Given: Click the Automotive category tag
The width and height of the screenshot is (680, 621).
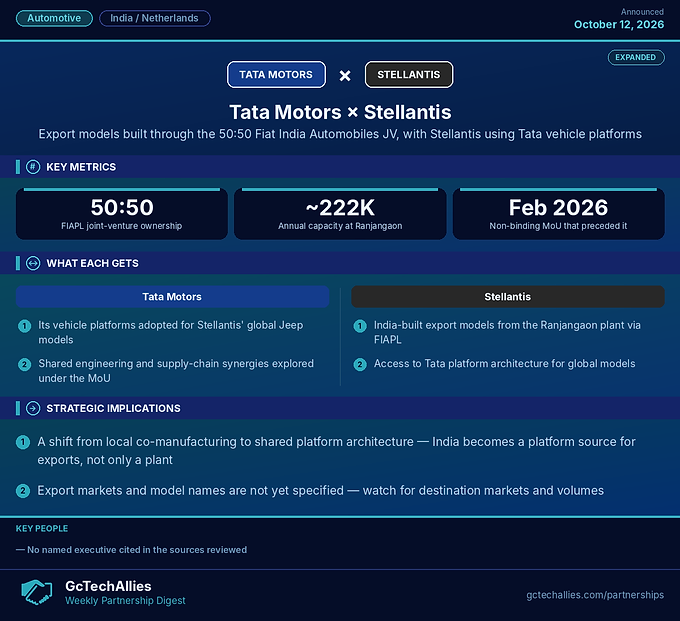Looking at the screenshot, I should tap(54, 18).
